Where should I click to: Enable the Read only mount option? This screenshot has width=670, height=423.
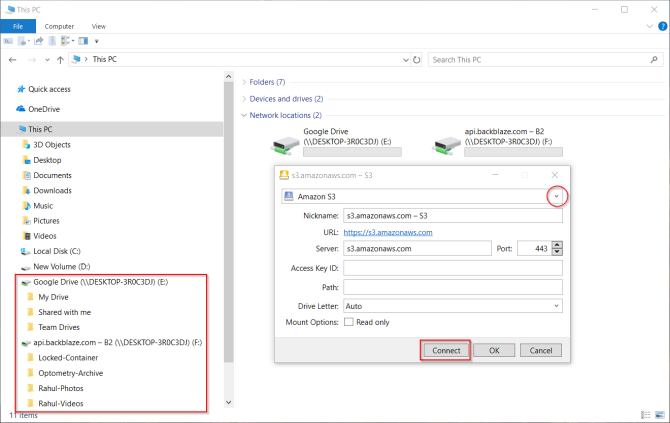click(x=349, y=322)
